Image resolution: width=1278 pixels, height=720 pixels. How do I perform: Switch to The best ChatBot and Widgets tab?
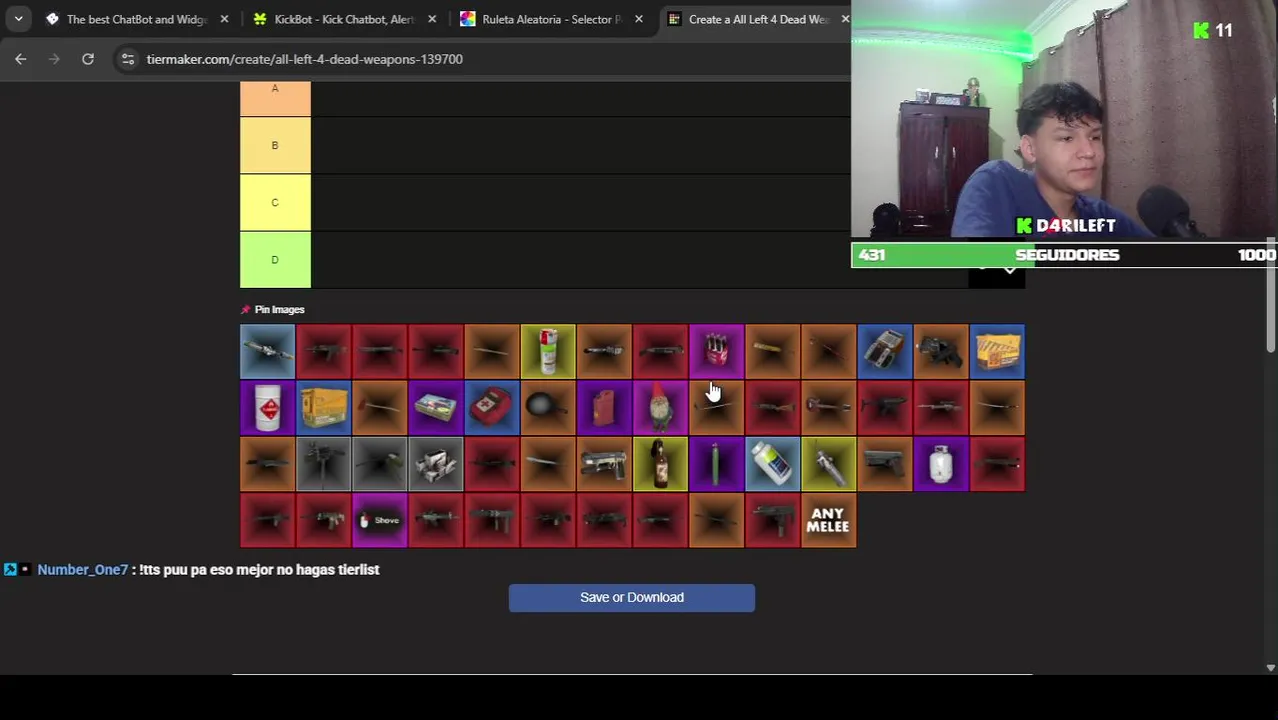click(x=136, y=19)
